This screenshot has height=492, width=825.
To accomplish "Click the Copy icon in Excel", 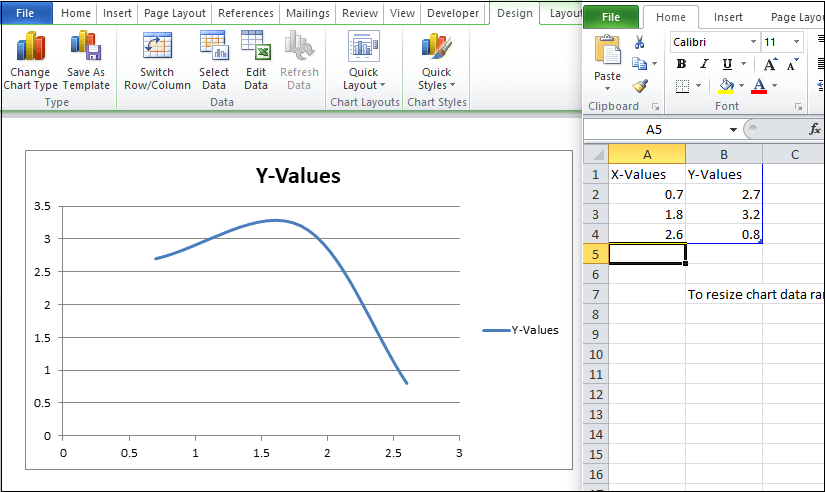I will (639, 64).
